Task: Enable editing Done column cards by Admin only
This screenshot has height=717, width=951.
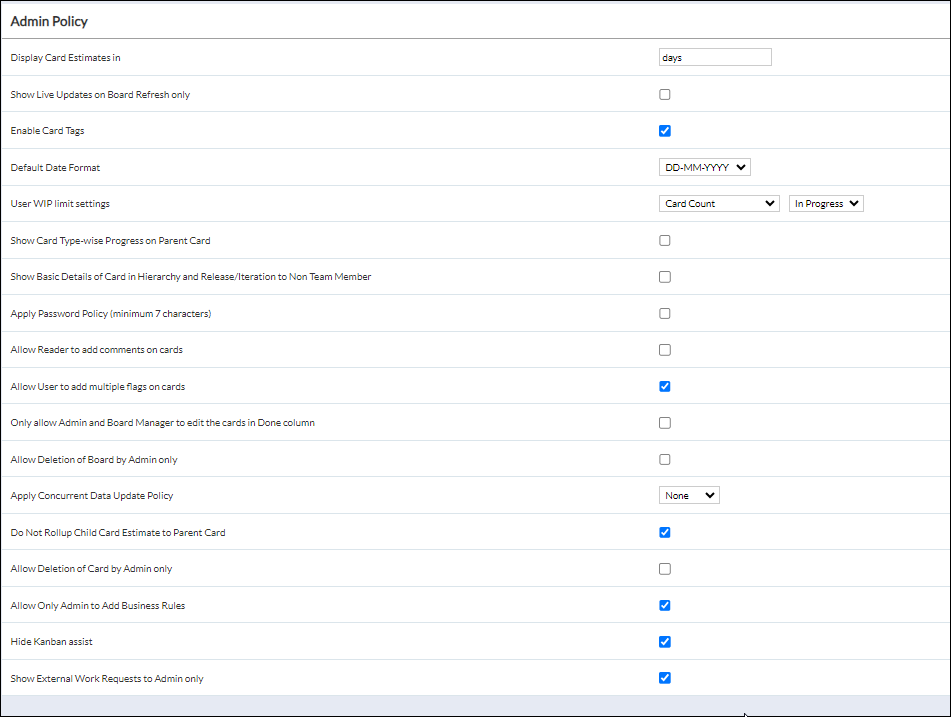Action: click(665, 422)
